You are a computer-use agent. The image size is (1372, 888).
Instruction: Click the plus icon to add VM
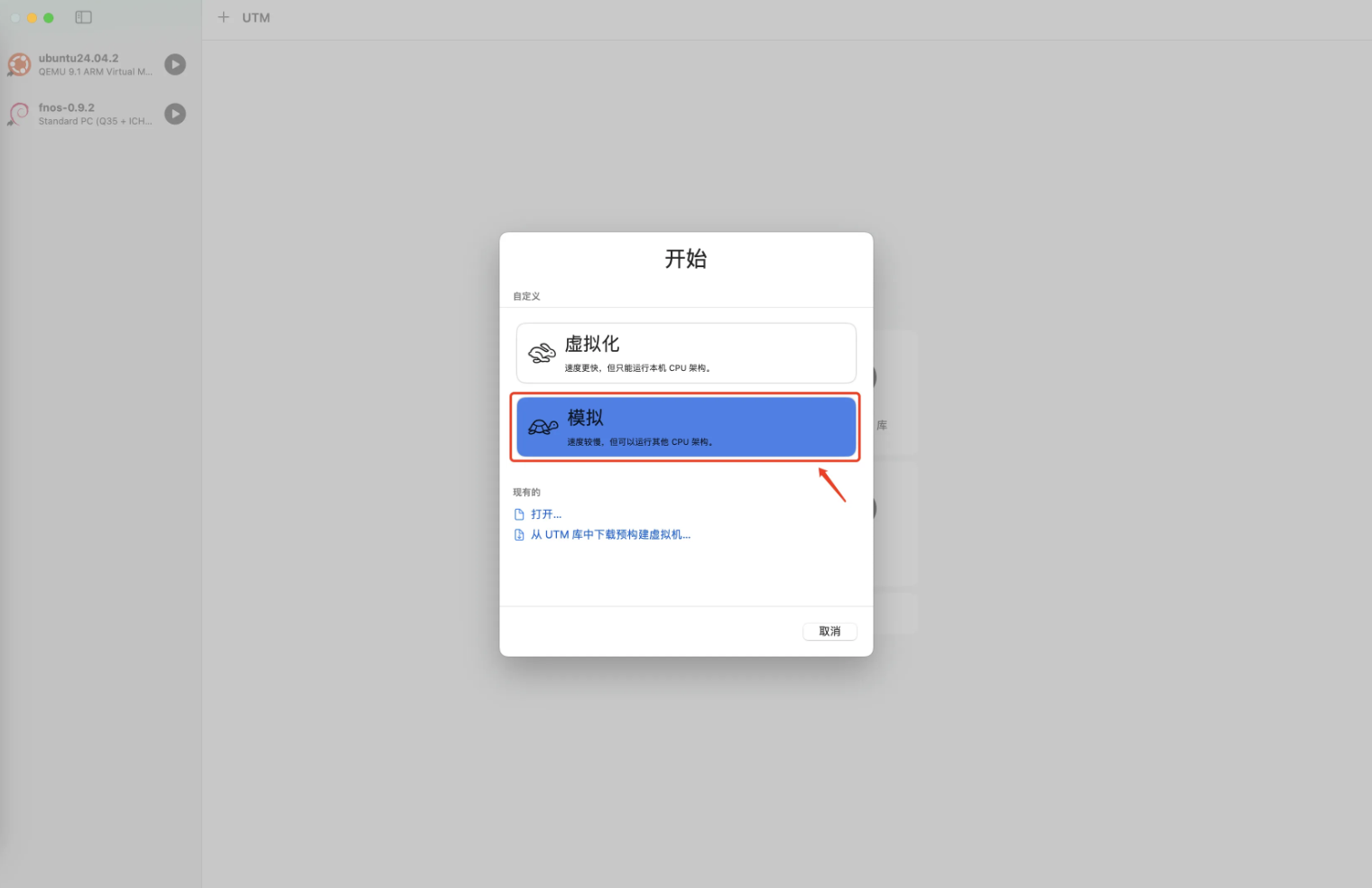pos(223,17)
